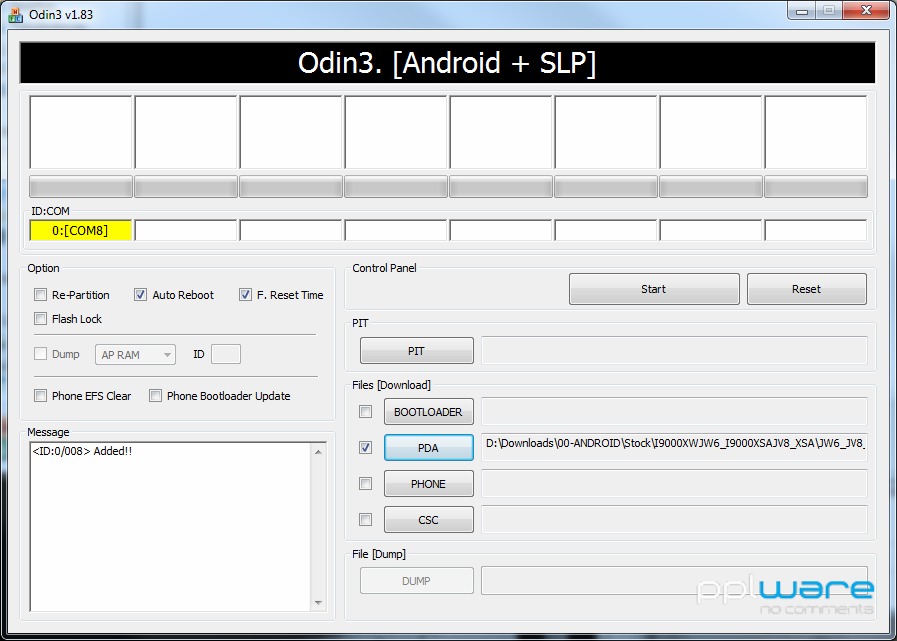This screenshot has width=897, height=641.
Task: Click the Reset button
Action: click(807, 289)
